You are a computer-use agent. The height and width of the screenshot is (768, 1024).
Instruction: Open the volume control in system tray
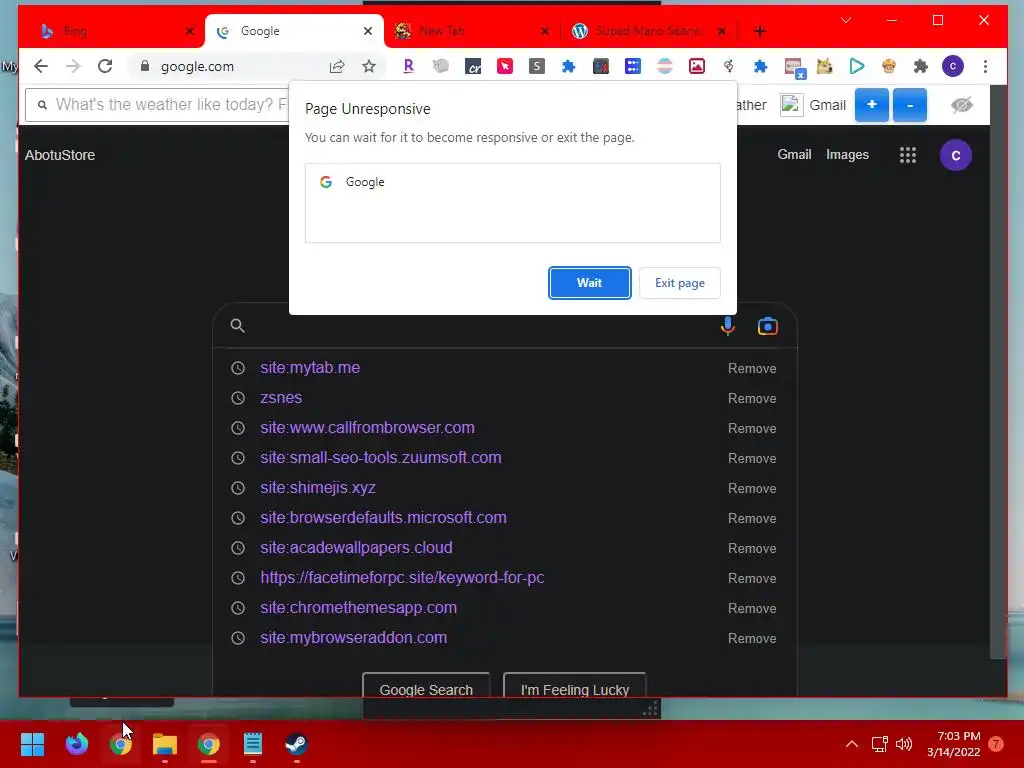pyautogui.click(x=904, y=744)
